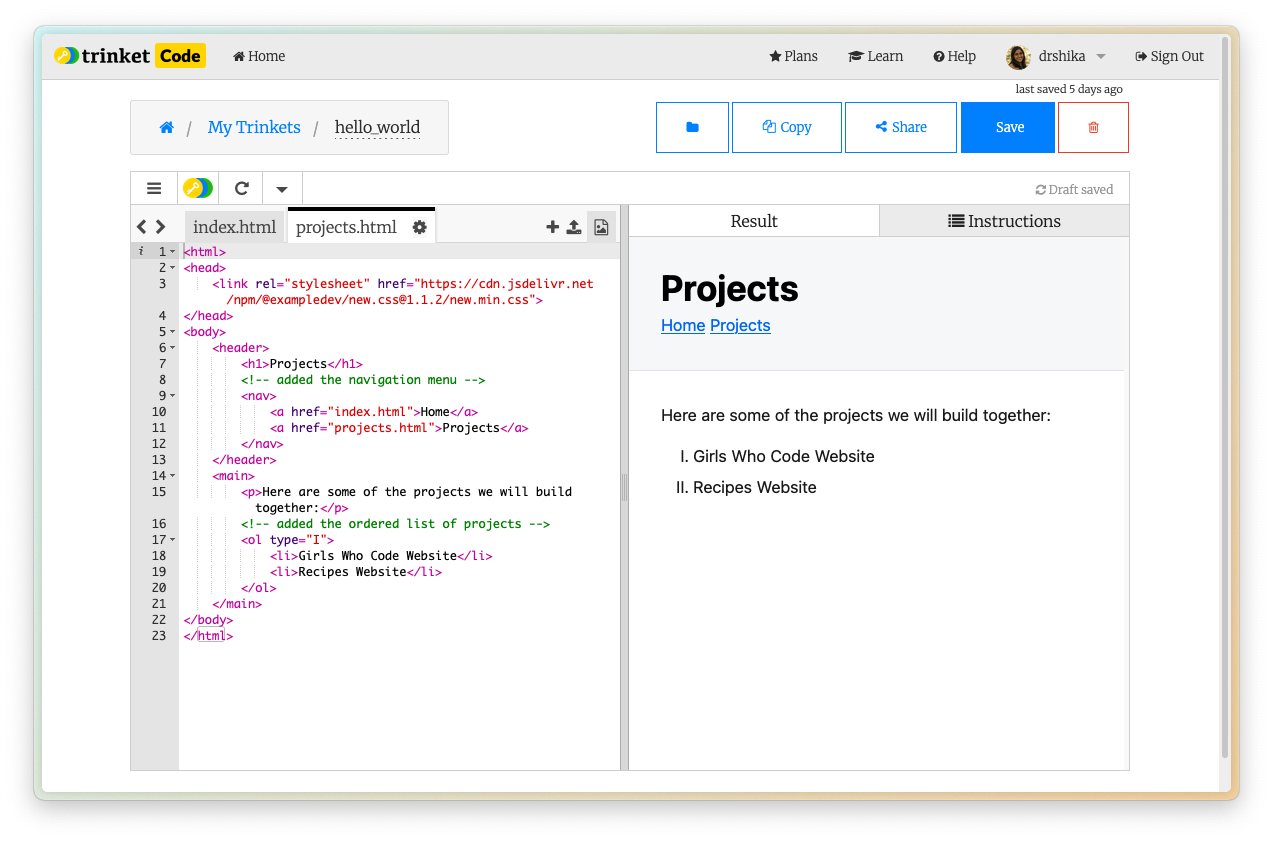
Task: Click the home icon in breadcrumb
Action: 167,127
